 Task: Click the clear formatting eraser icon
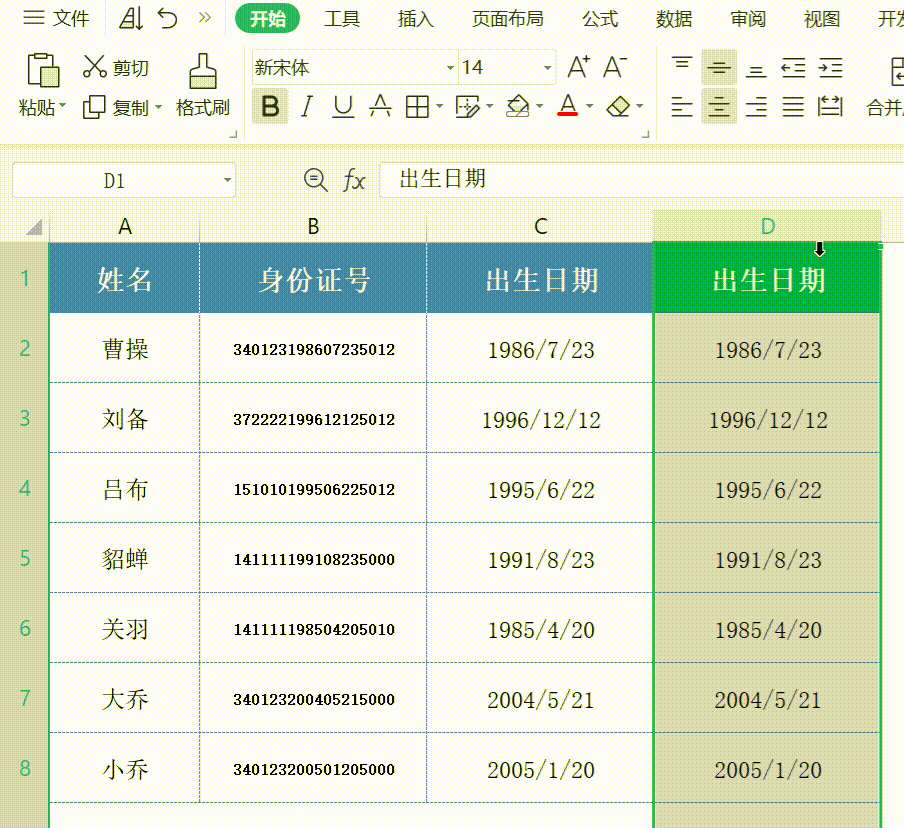click(619, 107)
